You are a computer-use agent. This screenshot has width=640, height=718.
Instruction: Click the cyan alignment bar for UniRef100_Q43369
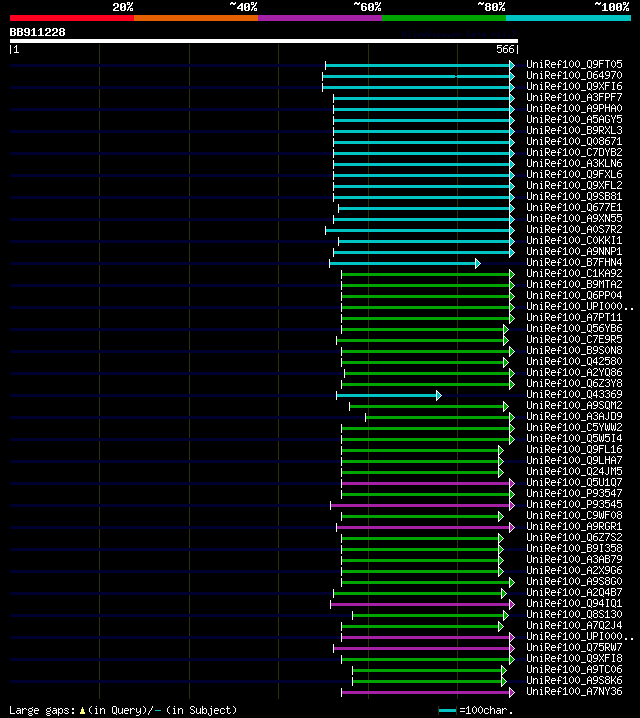coord(389,396)
